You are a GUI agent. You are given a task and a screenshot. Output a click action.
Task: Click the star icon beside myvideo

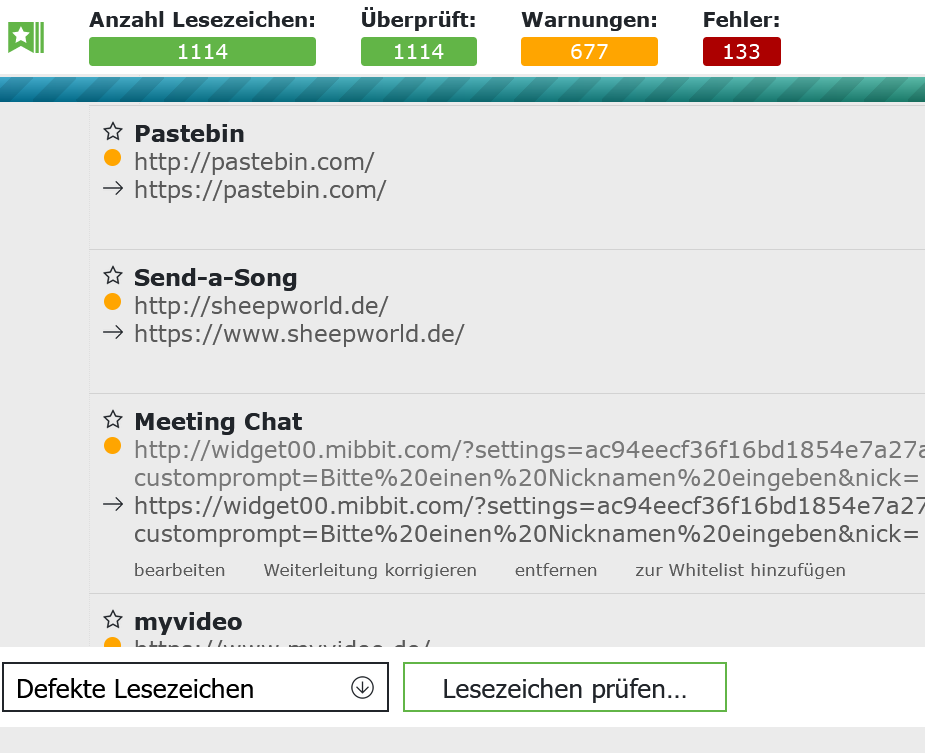(x=113, y=620)
